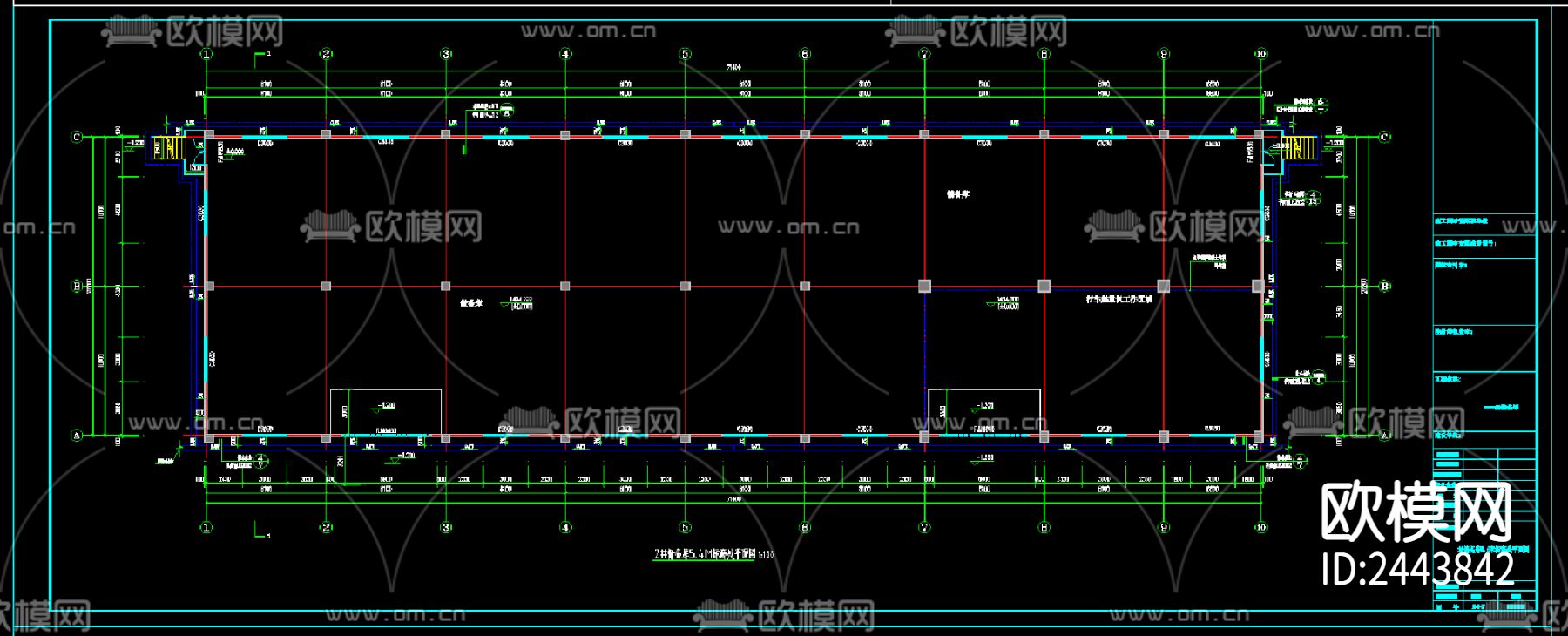The image size is (1568, 636).
Task: Click the room label in the upper-right bay
Action: click(958, 194)
